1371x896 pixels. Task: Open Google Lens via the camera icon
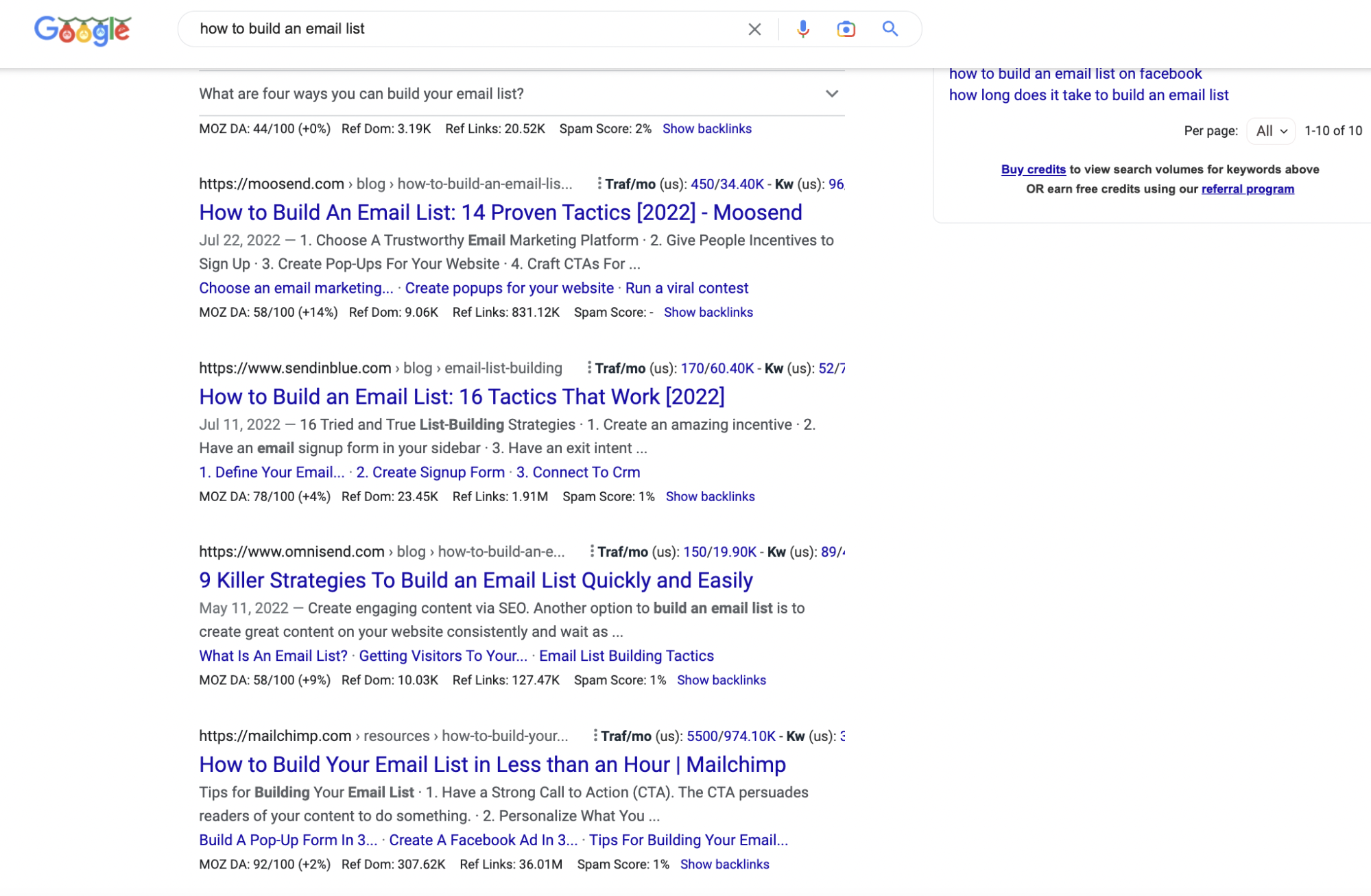coord(846,29)
